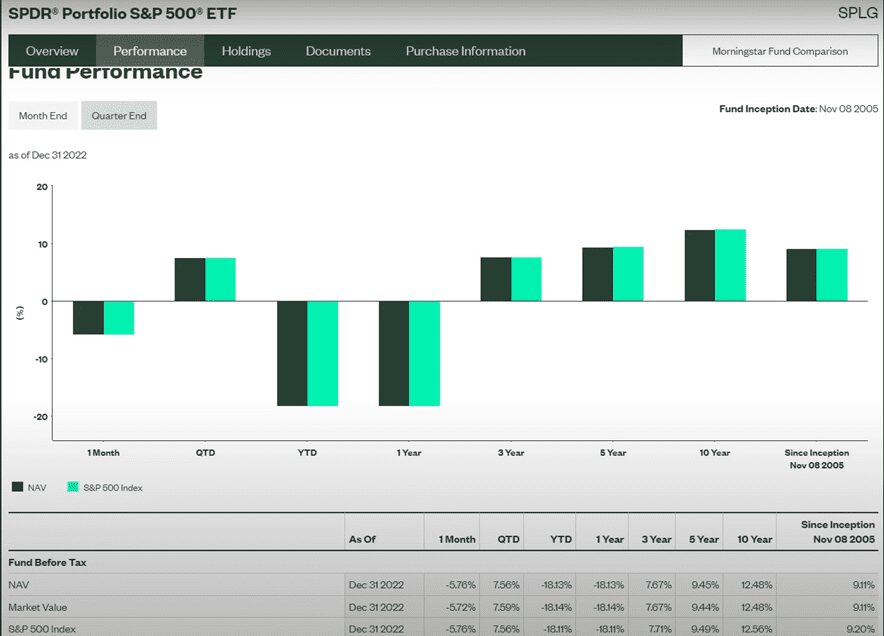Click the QTD green index bar

point(220,279)
